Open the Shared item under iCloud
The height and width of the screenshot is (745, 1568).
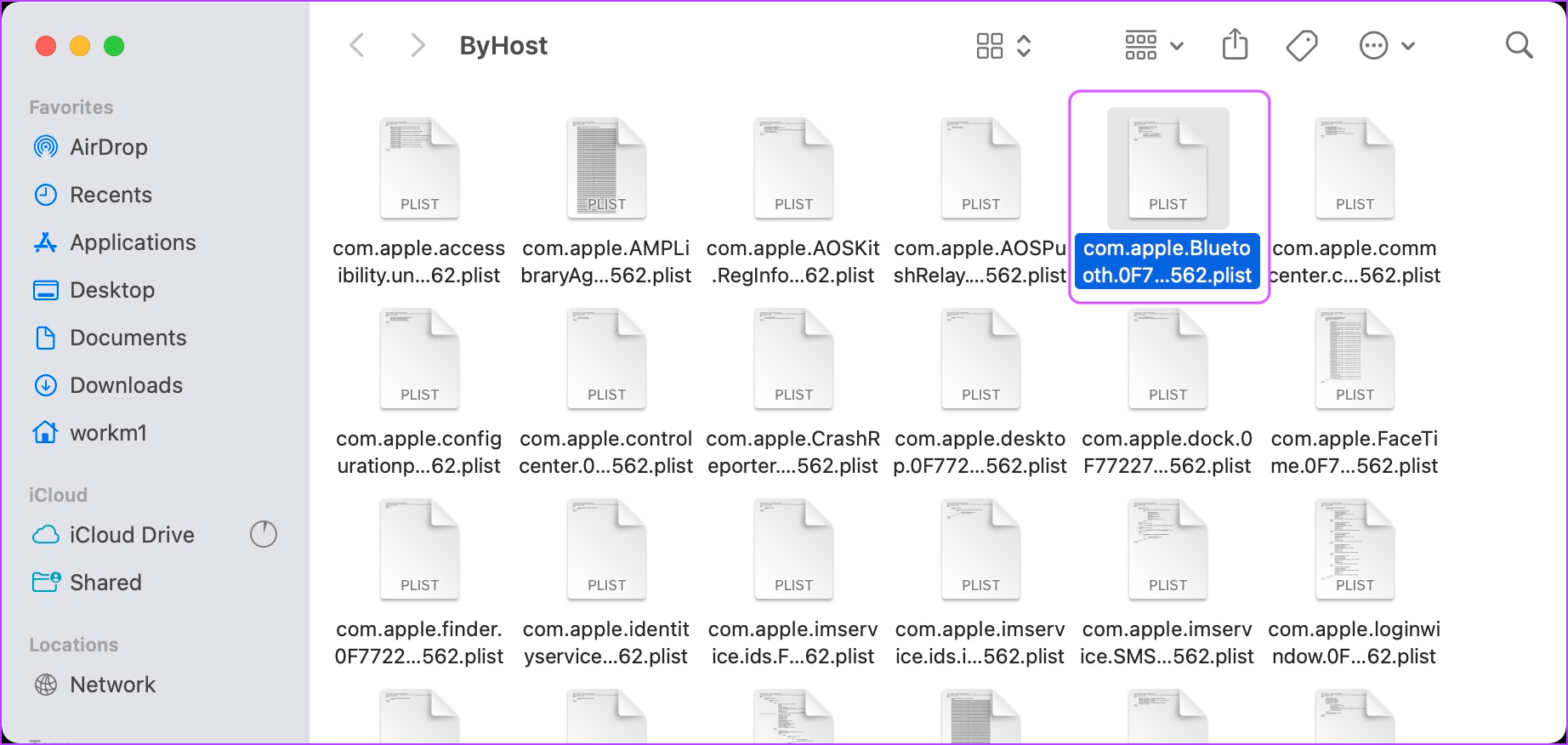[105, 583]
